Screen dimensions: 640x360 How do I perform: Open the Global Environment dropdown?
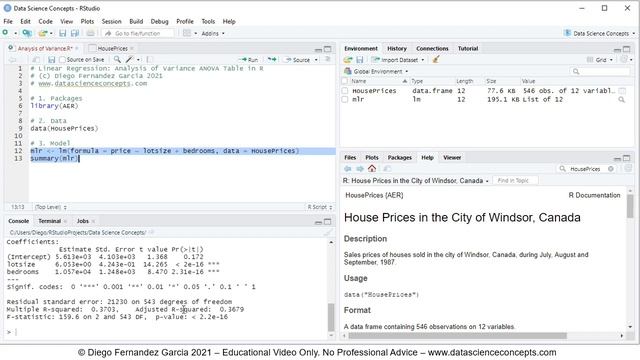pyautogui.click(x=376, y=71)
